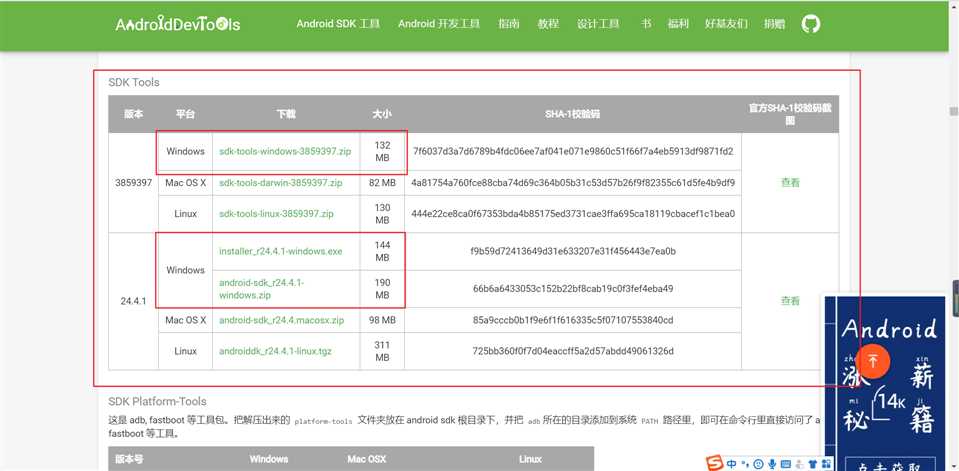Image resolution: width=959 pixels, height=471 pixels.
Task: Open Sogou skin shirt icon
Action: click(x=813, y=464)
